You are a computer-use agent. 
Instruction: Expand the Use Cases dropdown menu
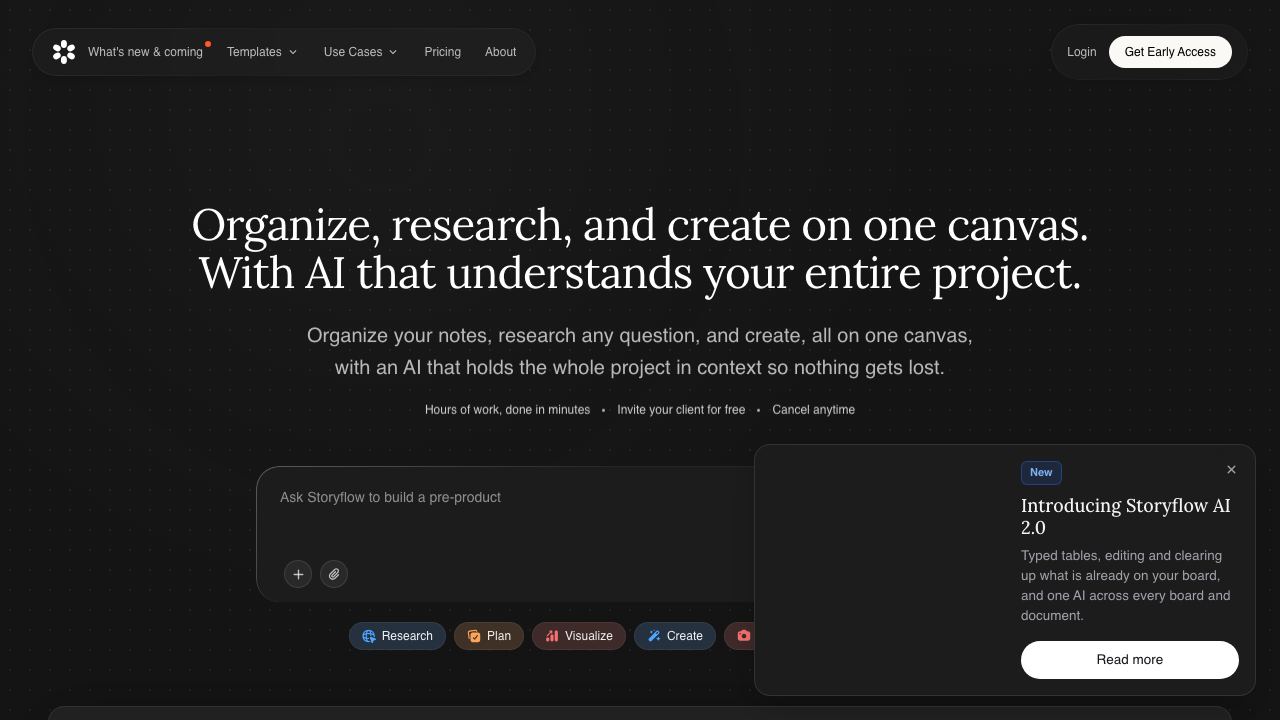coord(361,52)
